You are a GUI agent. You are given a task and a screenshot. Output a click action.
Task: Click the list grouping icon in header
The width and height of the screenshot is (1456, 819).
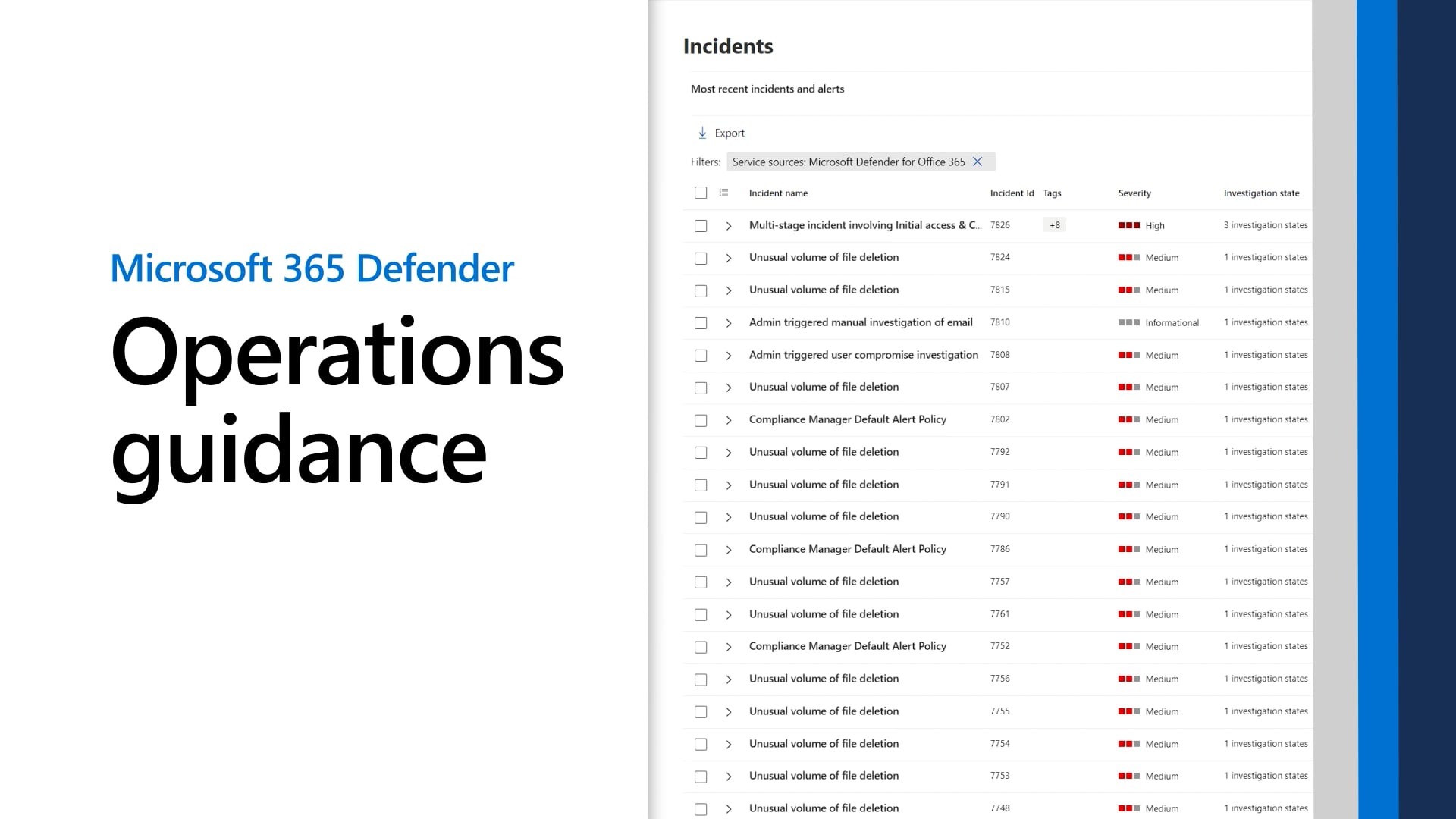click(723, 193)
